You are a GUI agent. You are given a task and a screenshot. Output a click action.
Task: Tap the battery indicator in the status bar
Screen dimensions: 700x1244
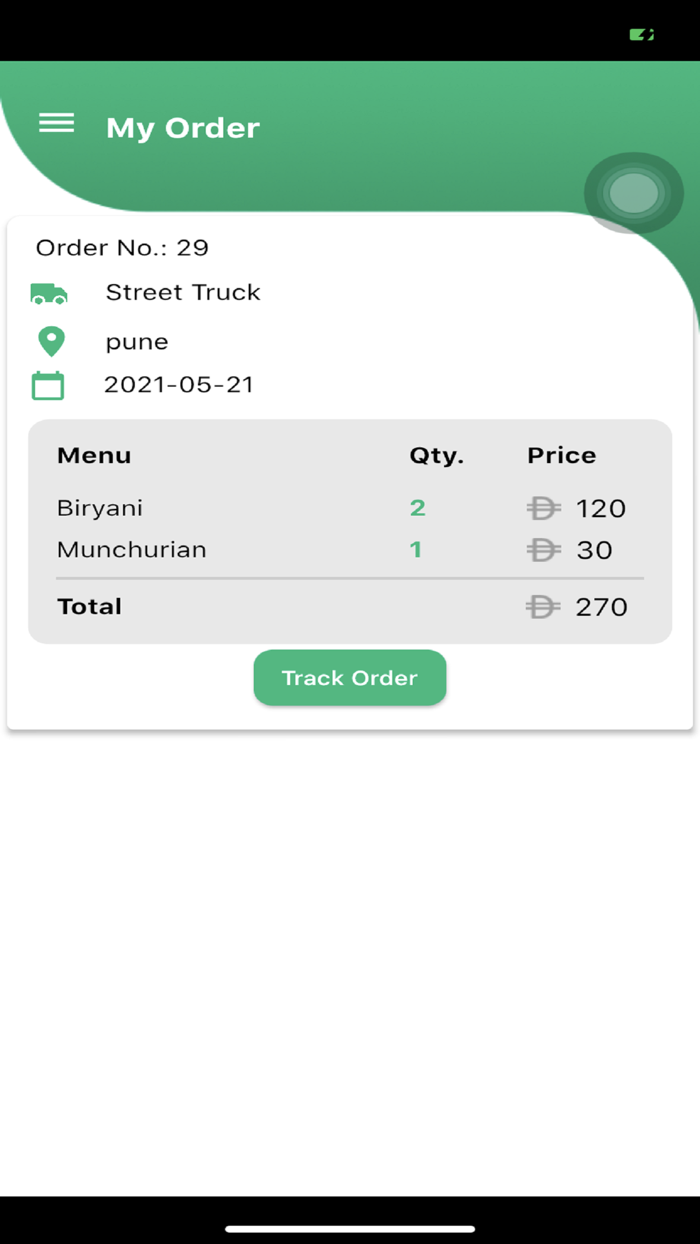pyautogui.click(x=641, y=33)
